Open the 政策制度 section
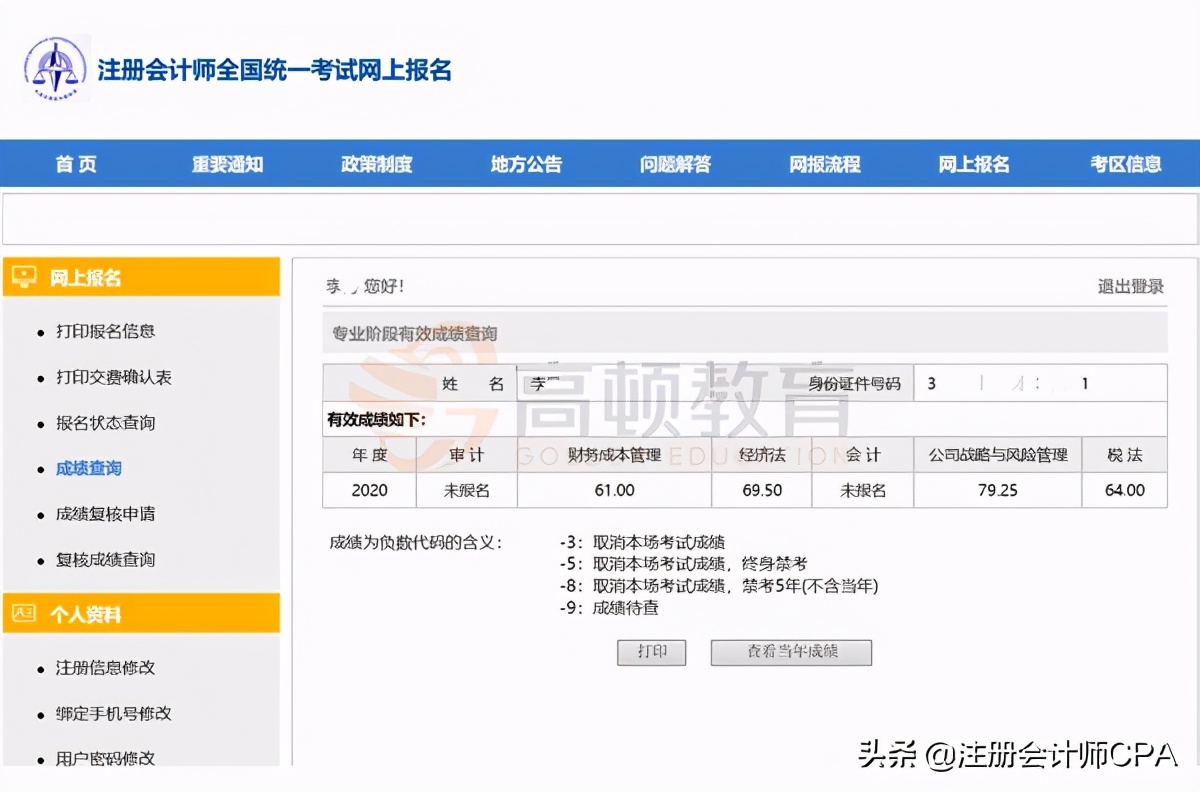The width and height of the screenshot is (1200, 792). (376, 165)
